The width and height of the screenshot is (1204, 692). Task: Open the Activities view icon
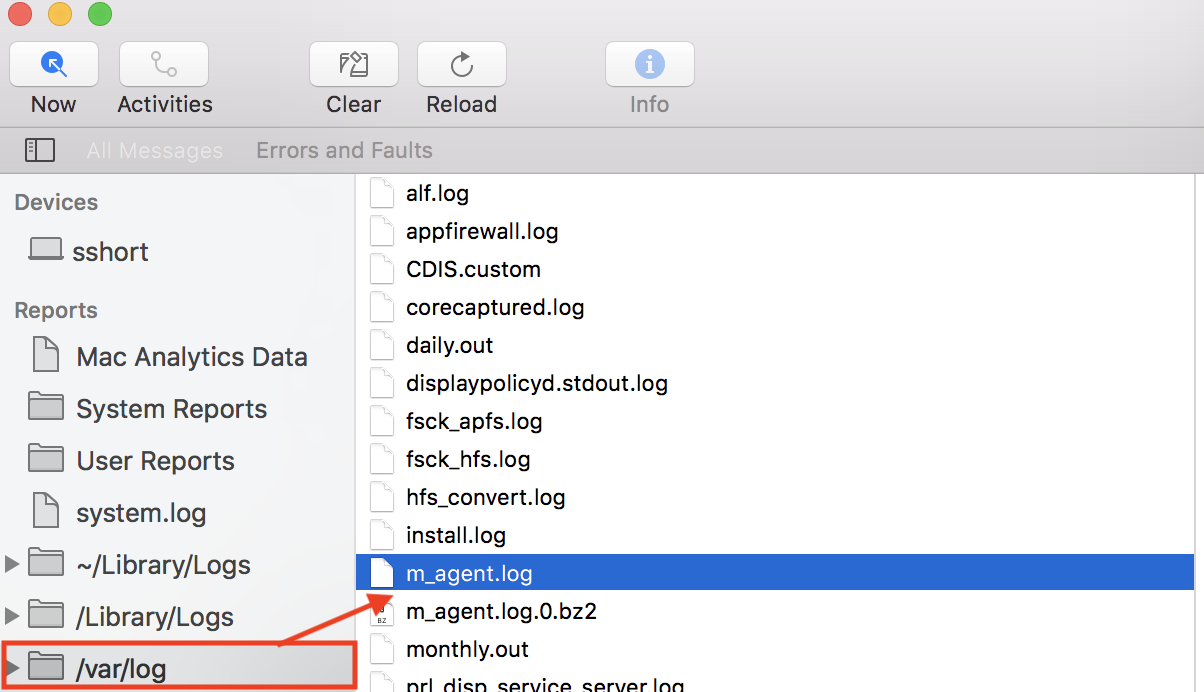(x=163, y=64)
